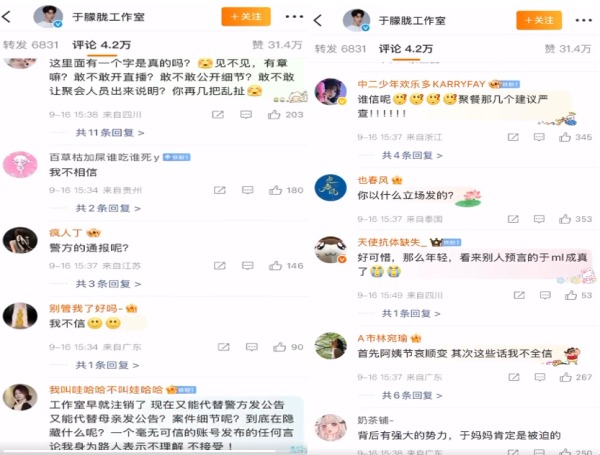Like 别管我了好吗 comment with 90 likes

279,347
